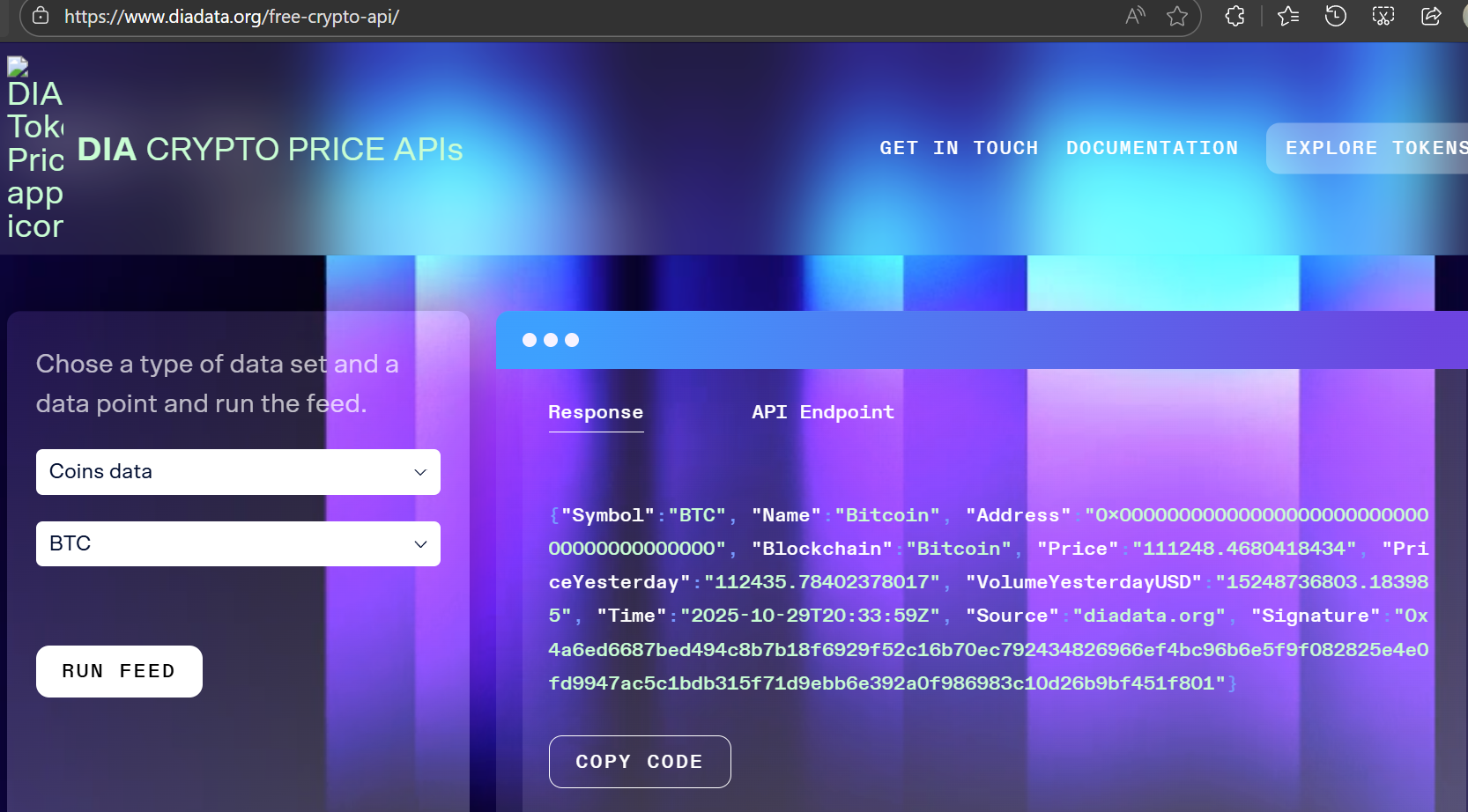Open the Share icon in the toolbar
This screenshot has height=812, width=1468.
click(1430, 16)
